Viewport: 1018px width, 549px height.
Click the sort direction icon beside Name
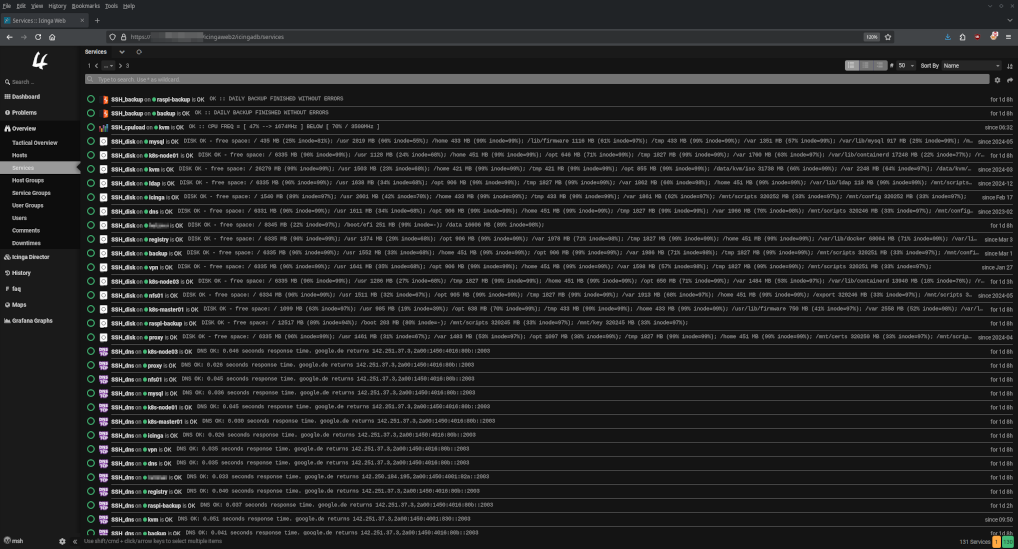[x=1009, y=65]
